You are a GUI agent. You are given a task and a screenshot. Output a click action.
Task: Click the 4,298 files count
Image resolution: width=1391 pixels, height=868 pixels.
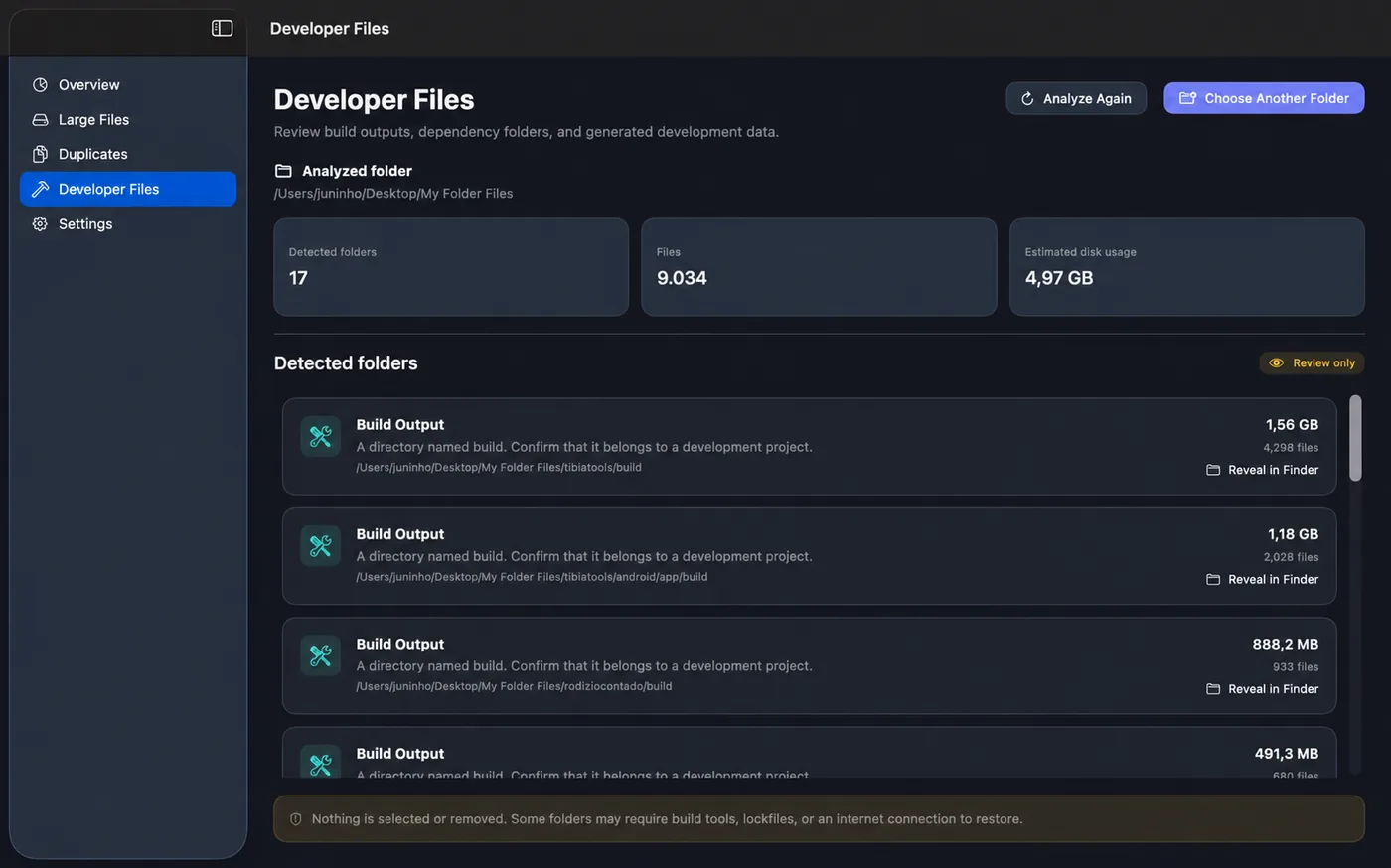point(1291,448)
